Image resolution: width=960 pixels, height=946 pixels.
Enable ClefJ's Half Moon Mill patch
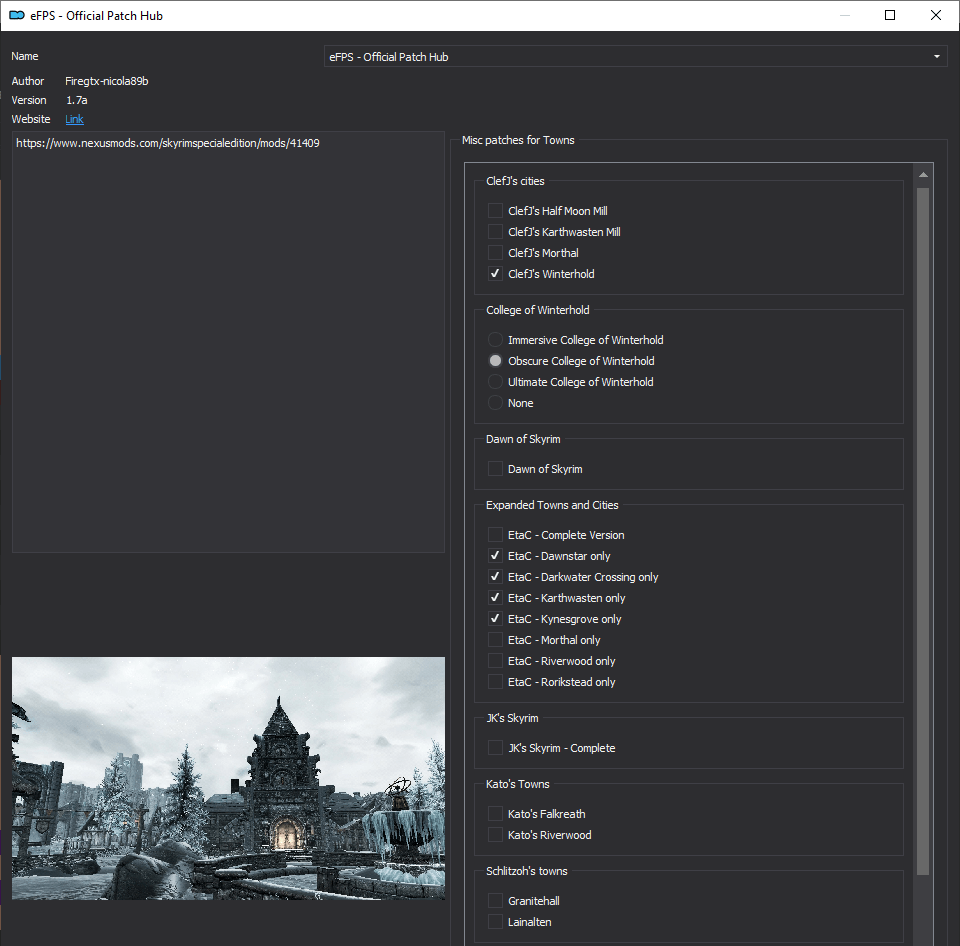495,211
